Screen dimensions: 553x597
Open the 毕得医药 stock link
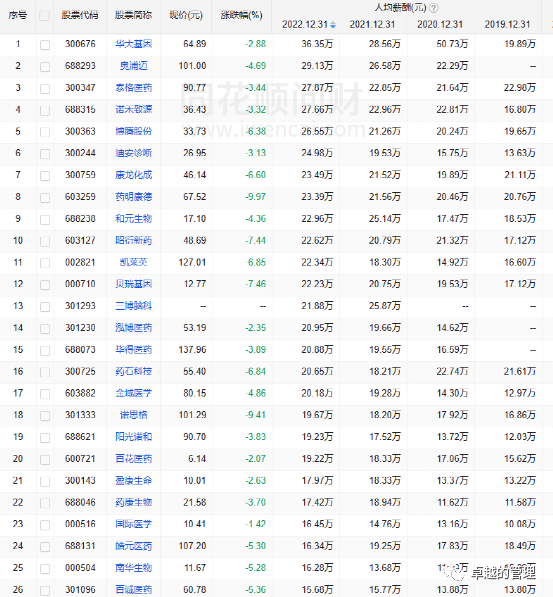pos(134,350)
